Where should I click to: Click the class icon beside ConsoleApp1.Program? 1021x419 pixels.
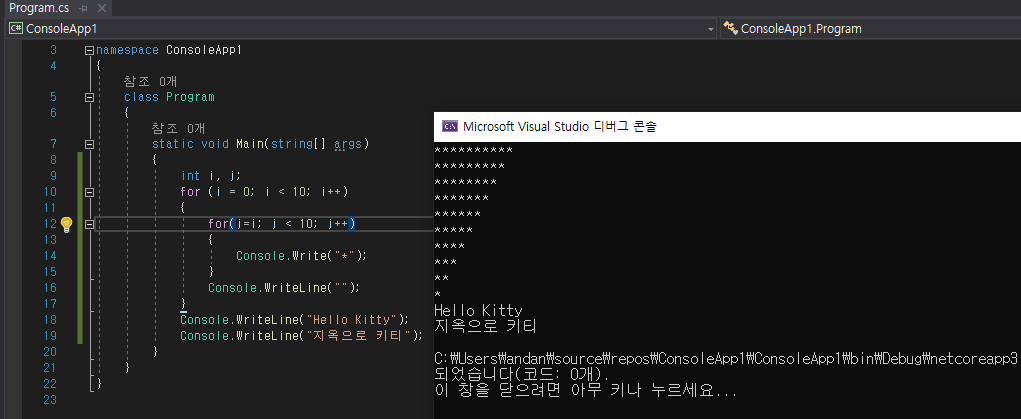click(731, 29)
